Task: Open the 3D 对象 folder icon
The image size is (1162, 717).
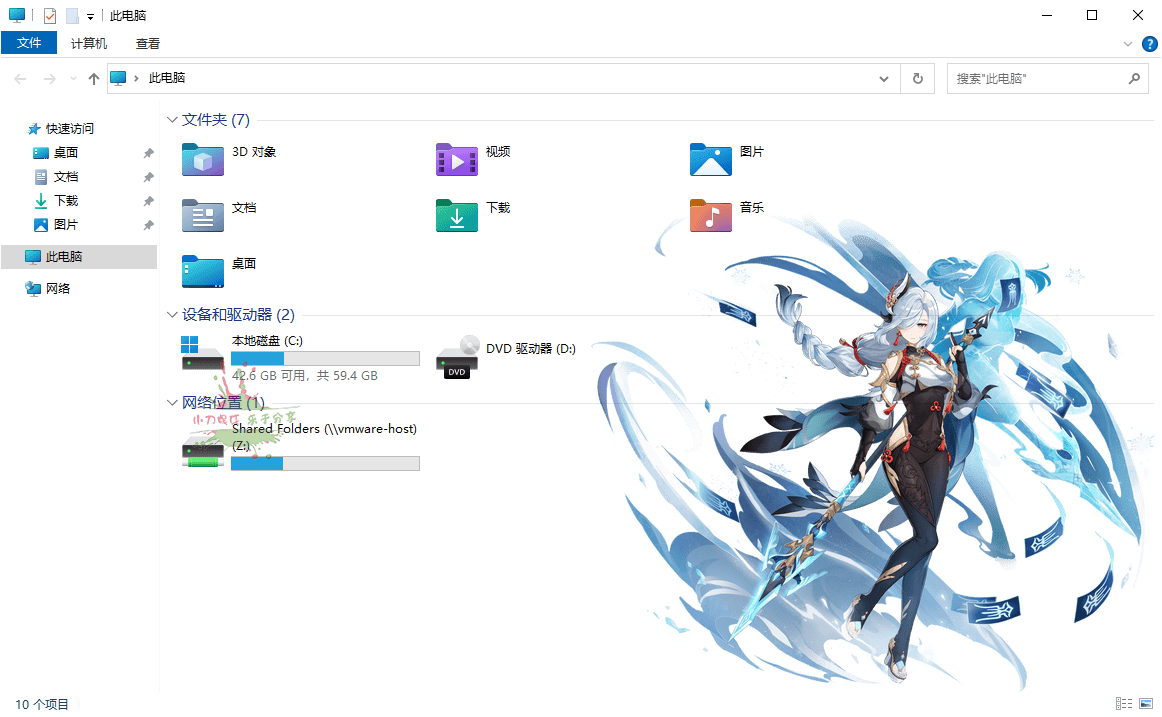Action: 203,159
